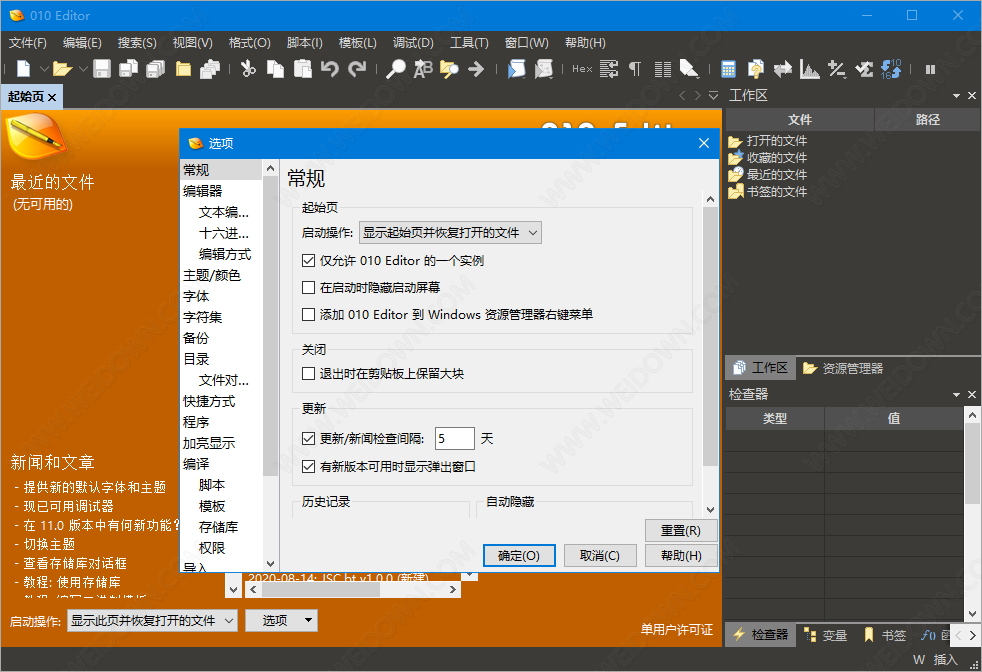Image resolution: width=982 pixels, height=672 pixels.
Task: Click the Save floppy disk icon
Action: coord(102,68)
